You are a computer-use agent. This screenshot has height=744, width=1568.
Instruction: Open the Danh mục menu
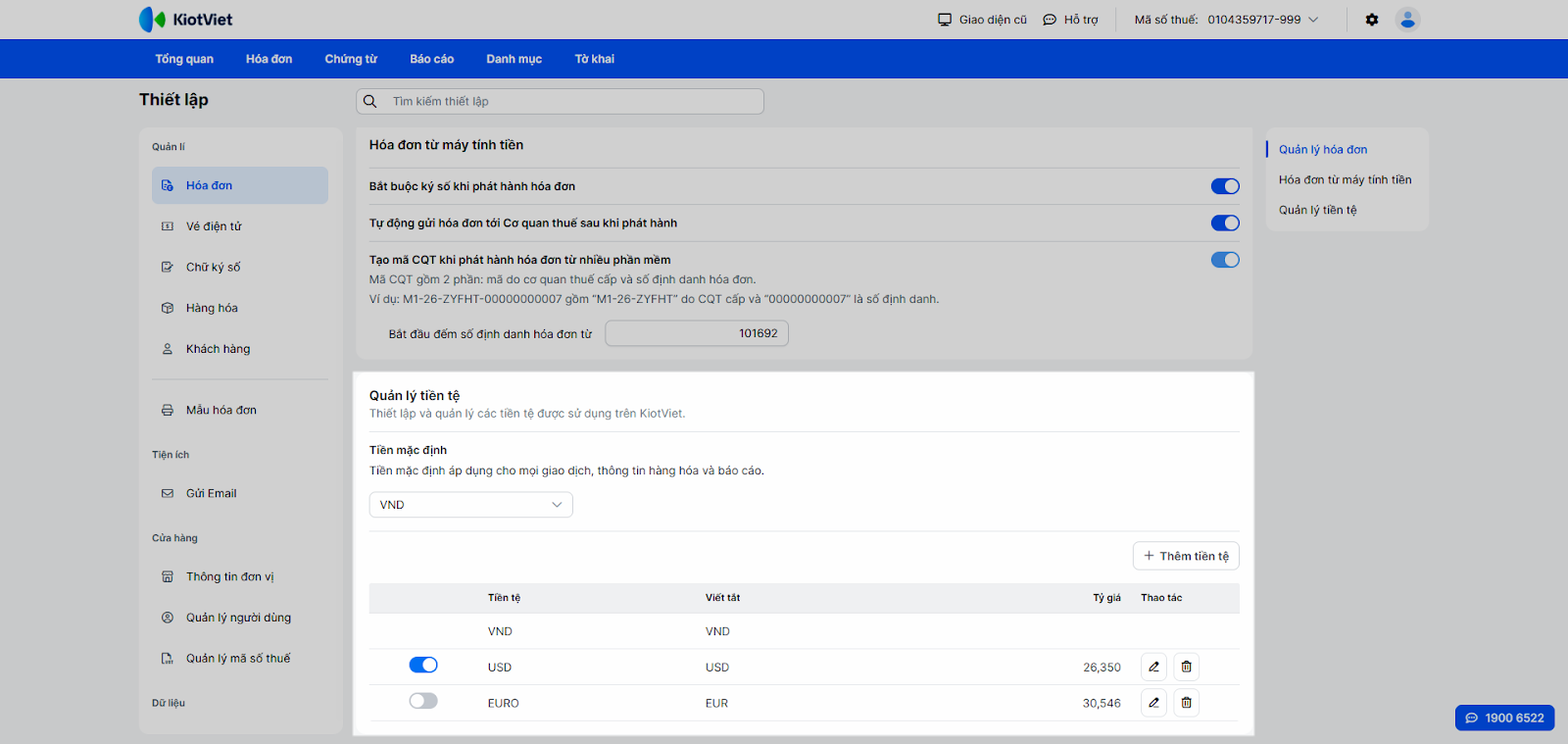(514, 59)
